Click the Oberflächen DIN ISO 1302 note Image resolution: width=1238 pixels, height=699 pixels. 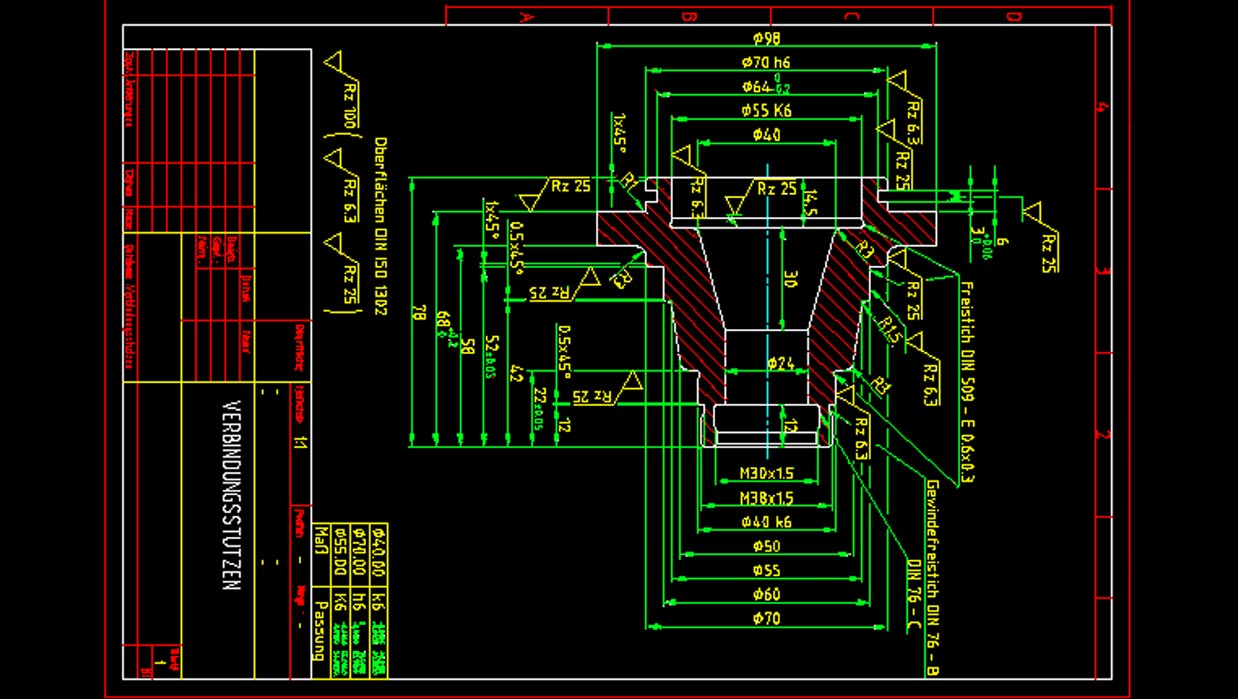pyautogui.click(x=380, y=226)
